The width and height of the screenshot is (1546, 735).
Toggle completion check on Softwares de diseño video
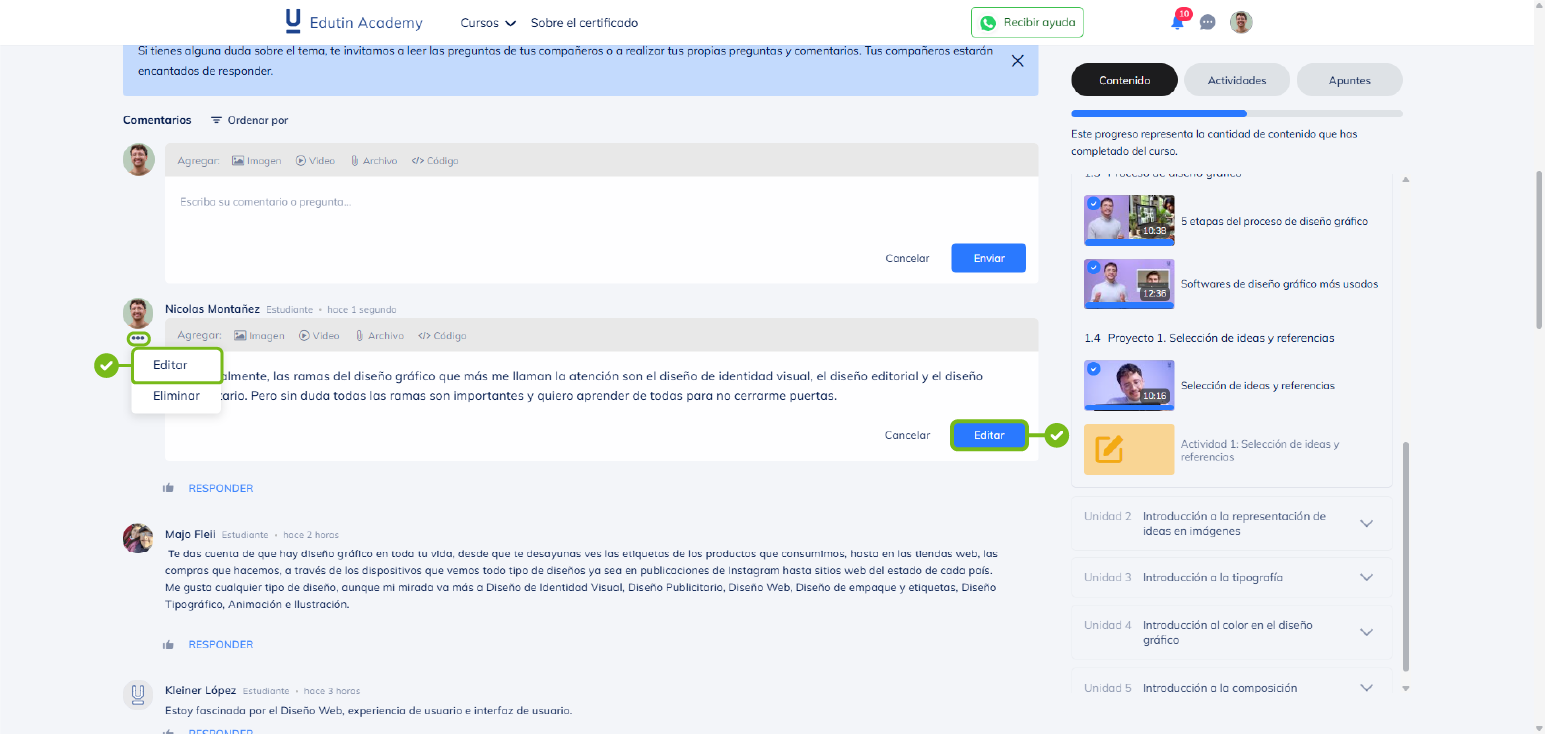click(x=1093, y=268)
